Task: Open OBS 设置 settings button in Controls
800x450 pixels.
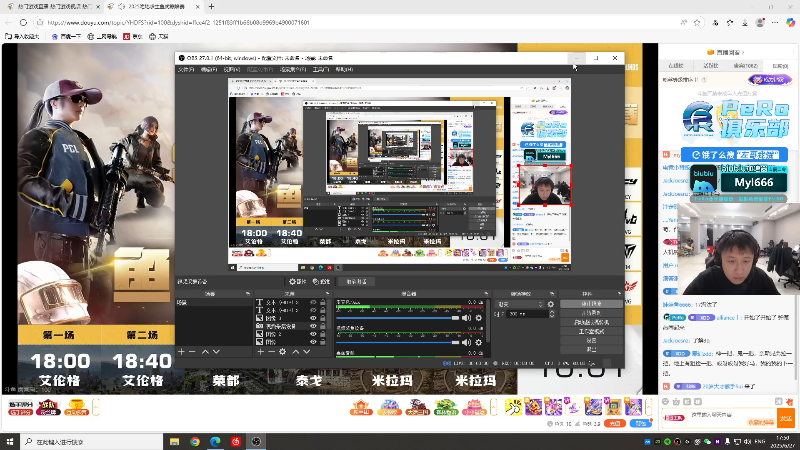Action: click(x=591, y=340)
